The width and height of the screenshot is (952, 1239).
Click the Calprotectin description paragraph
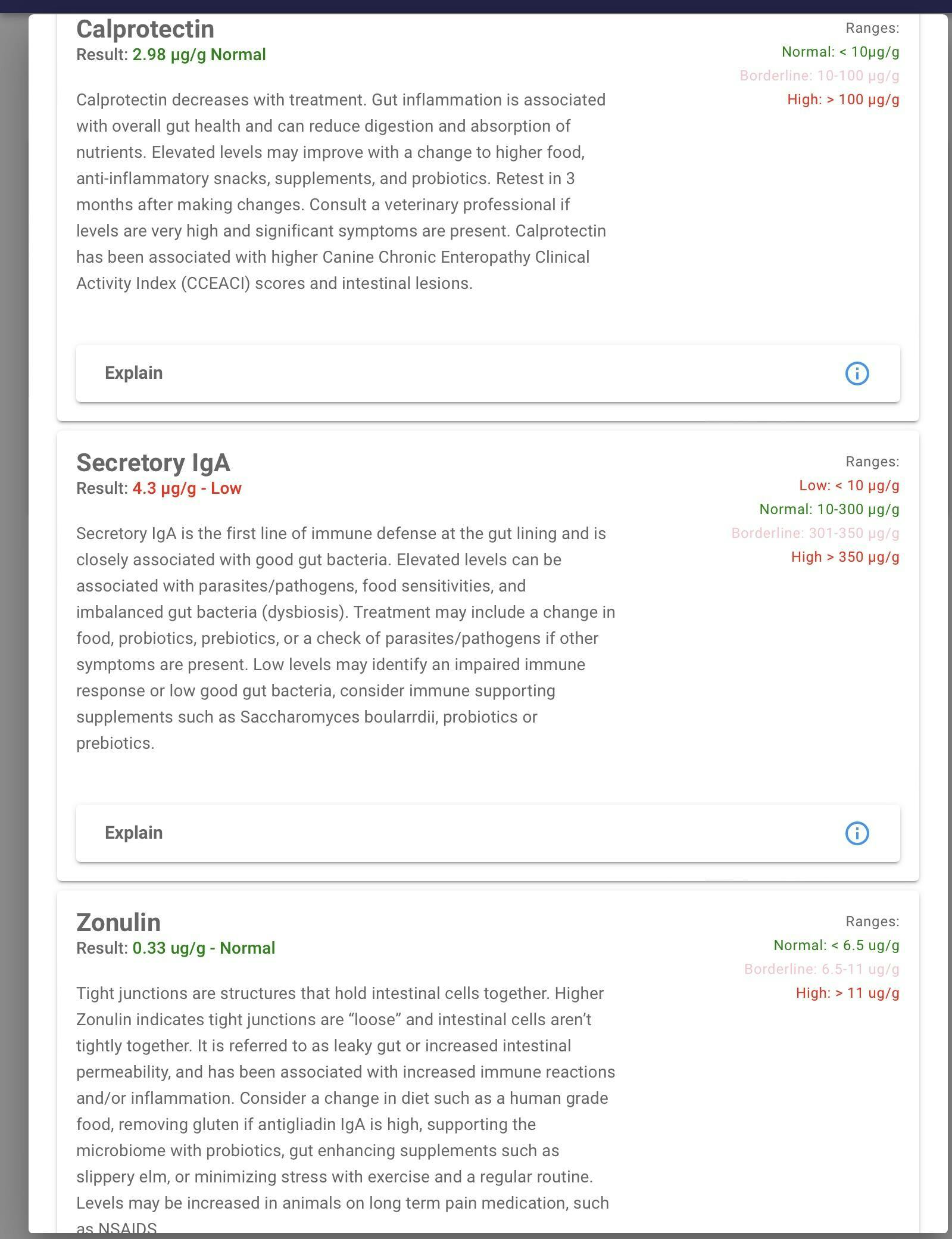(342, 191)
